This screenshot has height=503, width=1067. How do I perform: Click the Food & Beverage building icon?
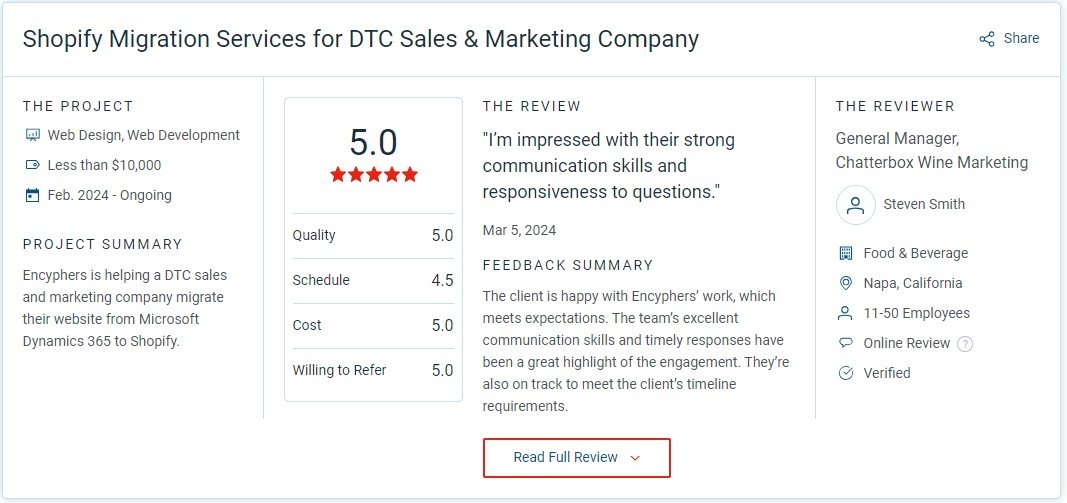[846, 253]
